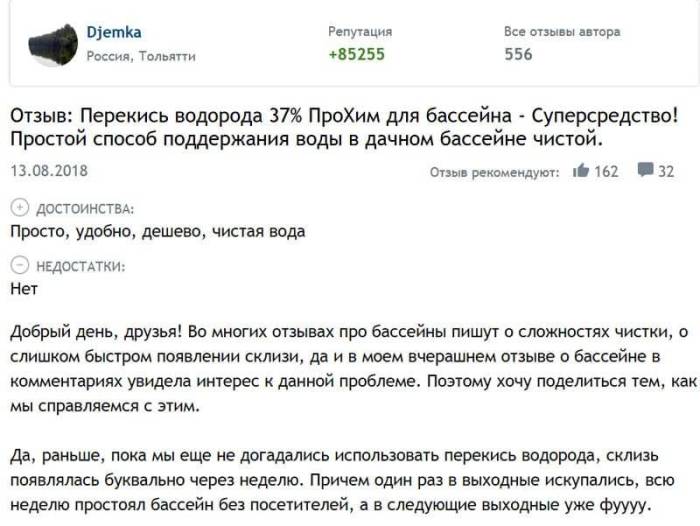700x526 pixels.
Task: Click the Все отзывы автора label
Action: 561,31
